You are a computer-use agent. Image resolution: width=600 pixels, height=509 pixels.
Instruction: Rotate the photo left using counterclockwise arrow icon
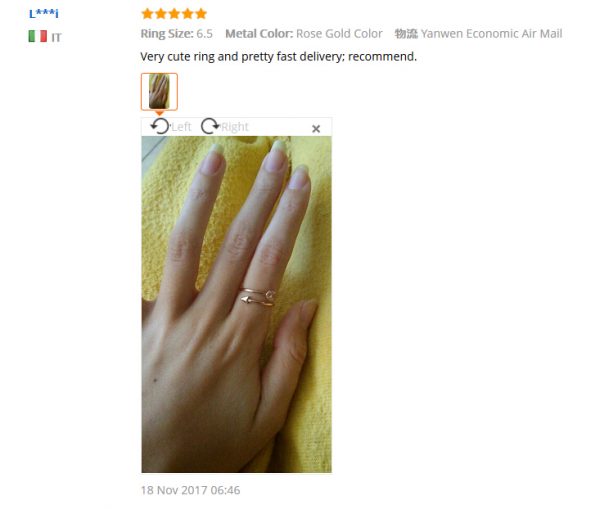tap(160, 126)
